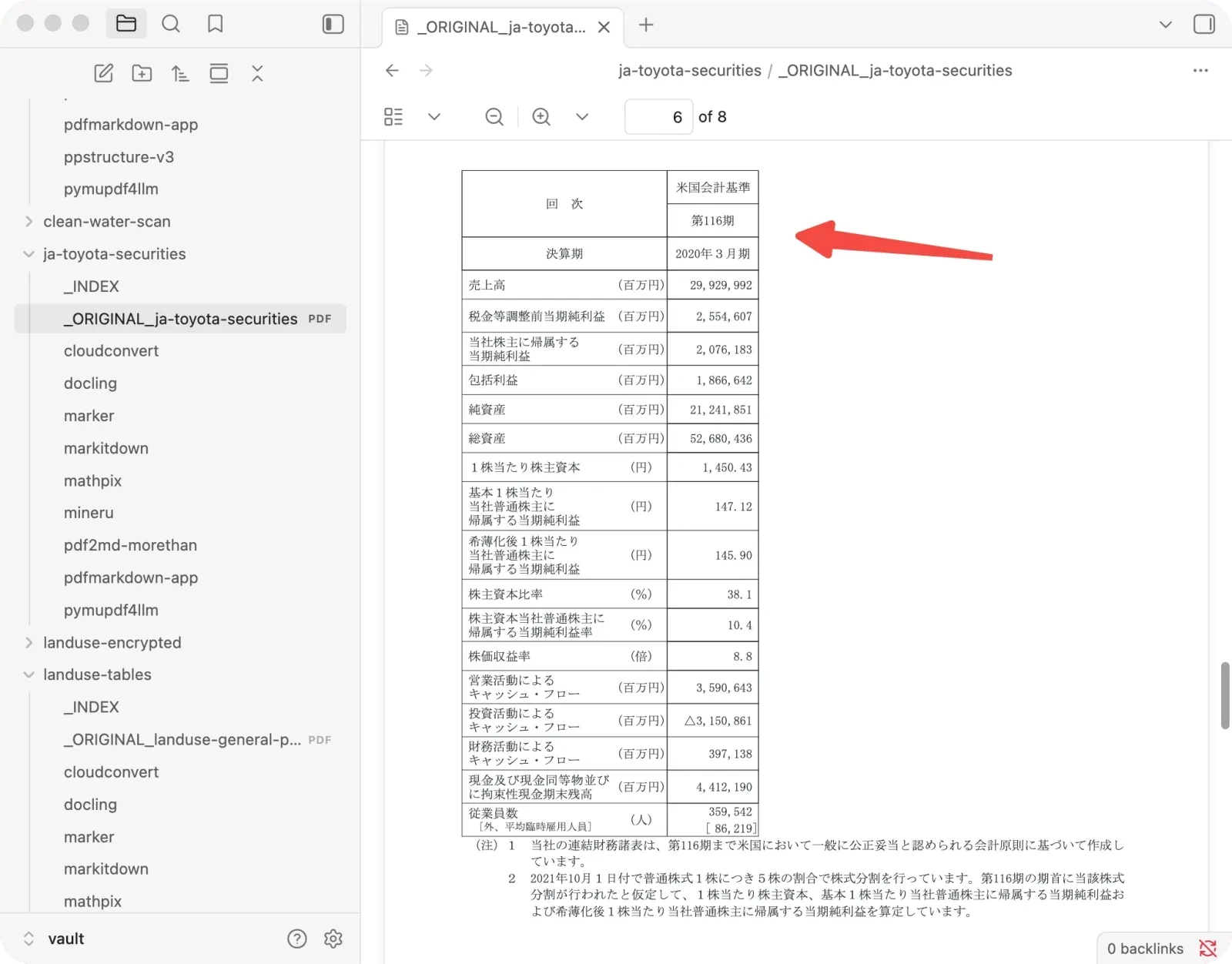
Task: Open the file explorer folder icon
Action: coord(126,24)
